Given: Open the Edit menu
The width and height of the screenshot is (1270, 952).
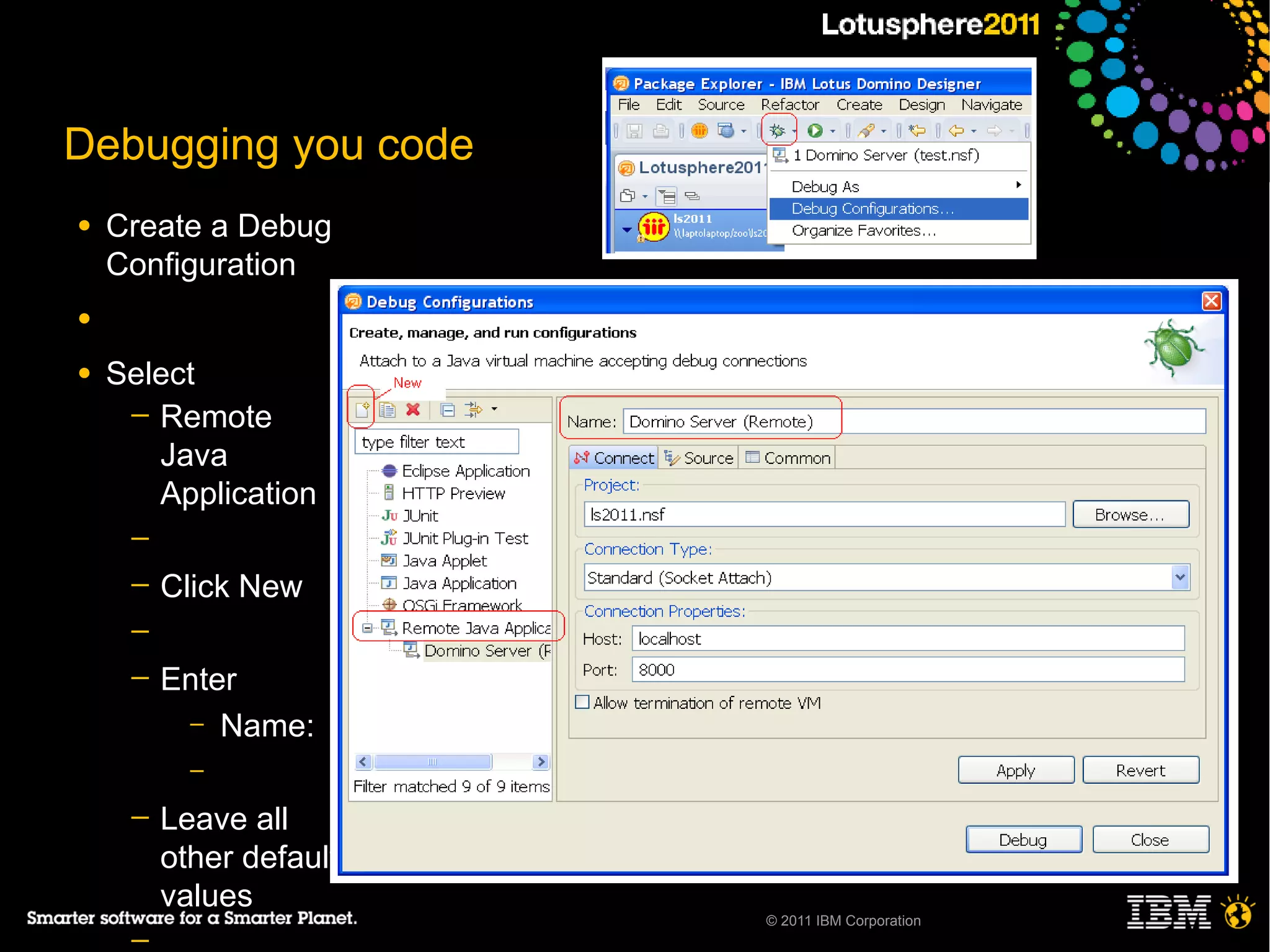Looking at the screenshot, I should pos(669,105).
